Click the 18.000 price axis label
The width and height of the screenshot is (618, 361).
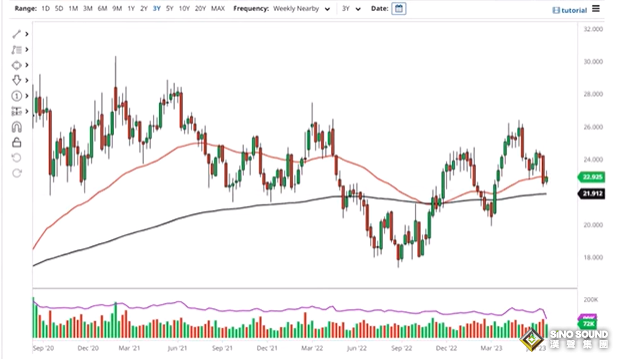(x=593, y=258)
